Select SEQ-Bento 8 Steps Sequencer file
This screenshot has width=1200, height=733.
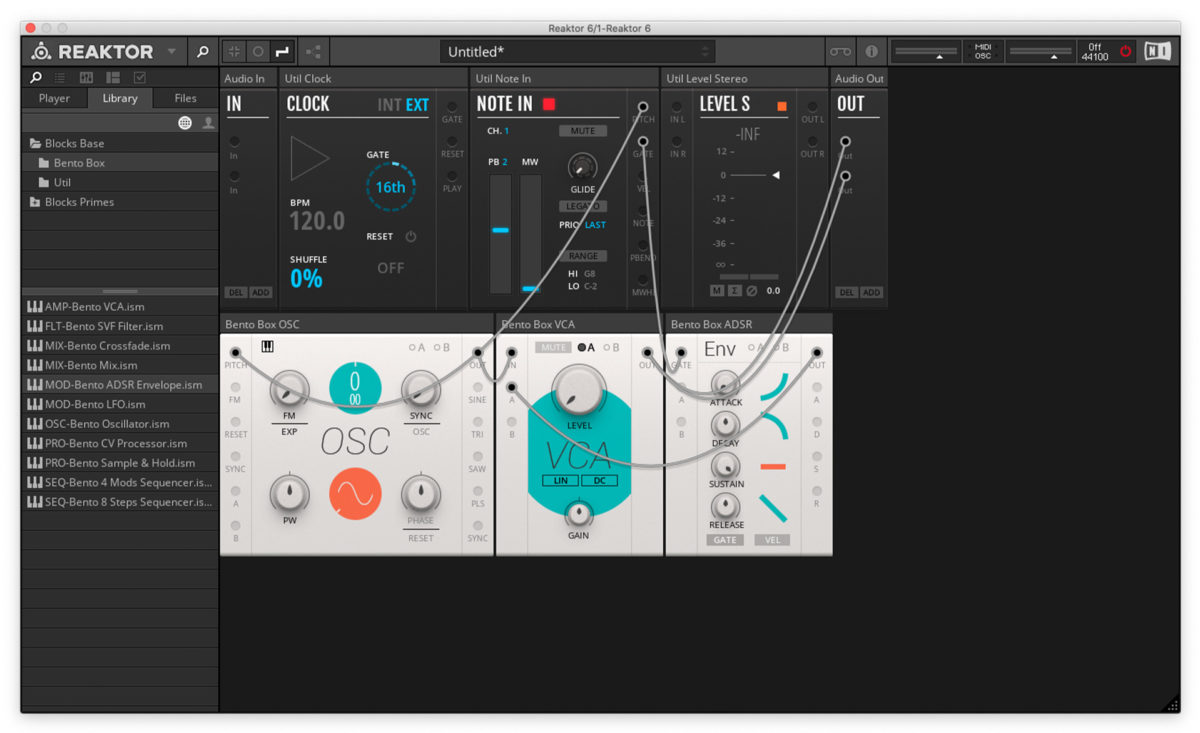tap(120, 502)
